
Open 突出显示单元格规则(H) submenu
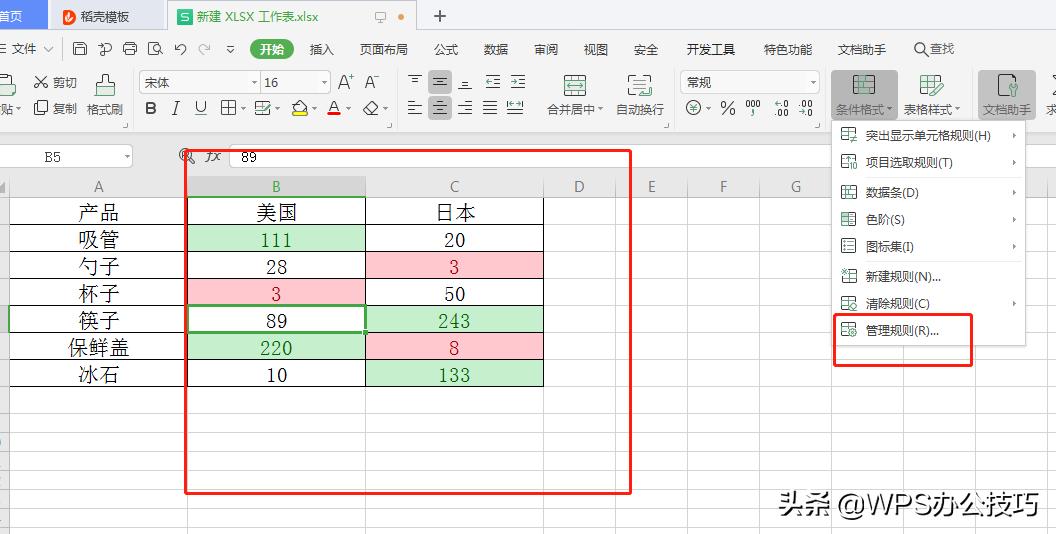click(x=929, y=135)
